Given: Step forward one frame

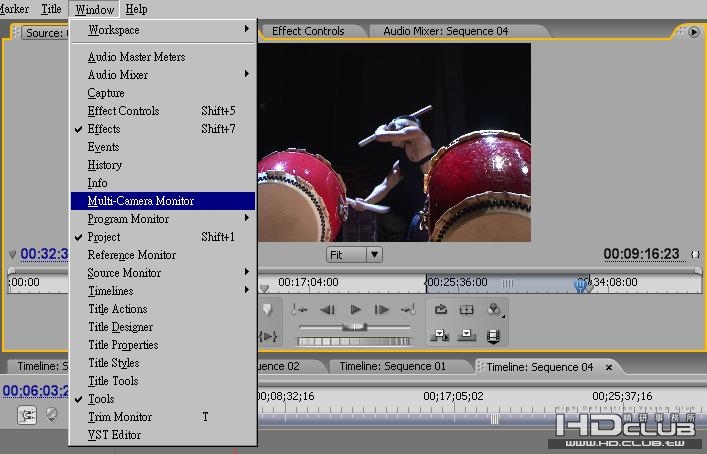Looking at the screenshot, I should pyautogui.click(x=381, y=309).
